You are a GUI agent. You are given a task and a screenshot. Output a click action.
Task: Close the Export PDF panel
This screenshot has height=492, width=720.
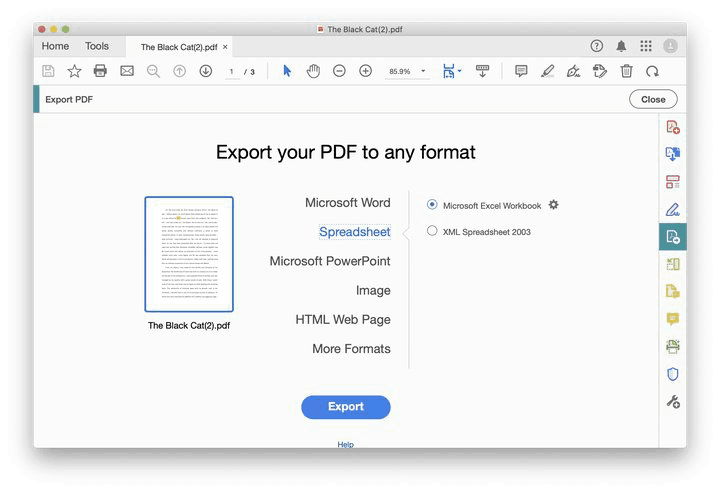coord(653,99)
